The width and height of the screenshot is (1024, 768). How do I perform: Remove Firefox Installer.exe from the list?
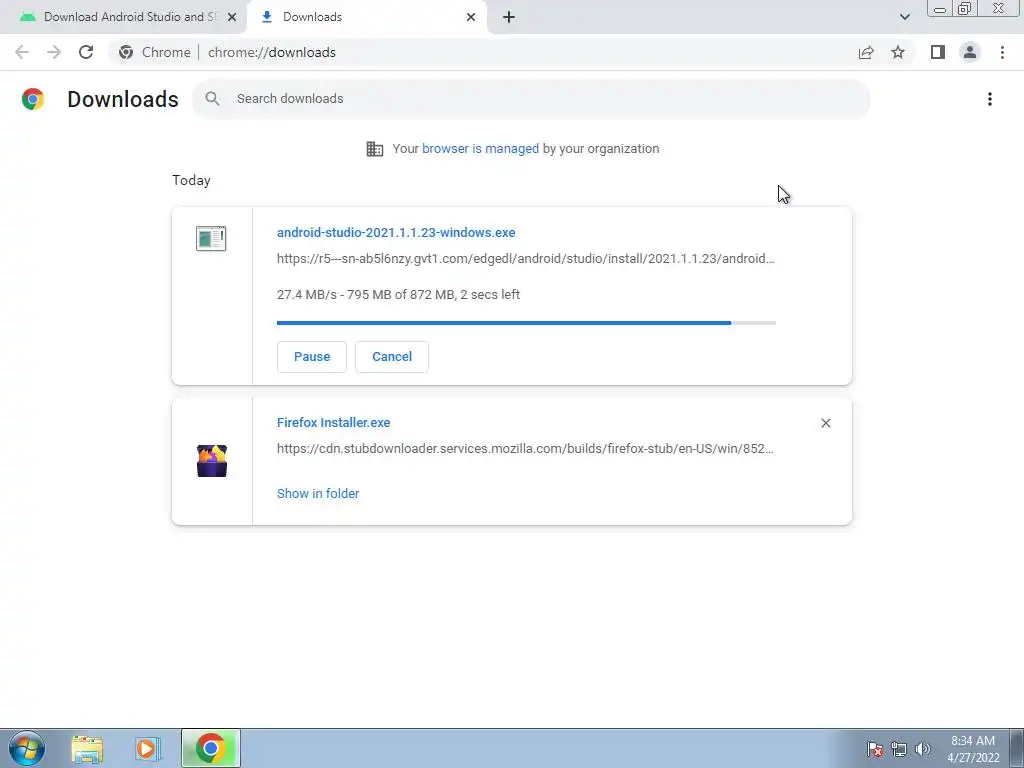[x=825, y=423]
